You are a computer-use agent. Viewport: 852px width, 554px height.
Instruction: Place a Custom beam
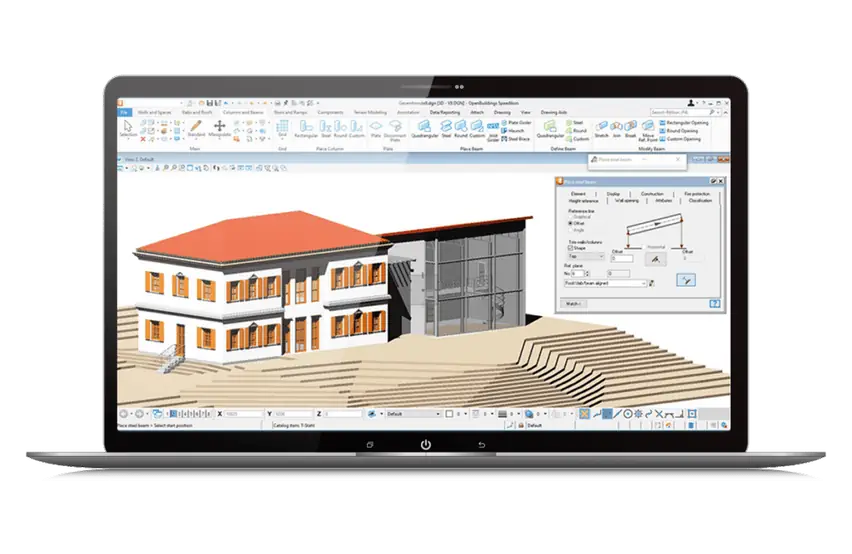tap(477, 129)
